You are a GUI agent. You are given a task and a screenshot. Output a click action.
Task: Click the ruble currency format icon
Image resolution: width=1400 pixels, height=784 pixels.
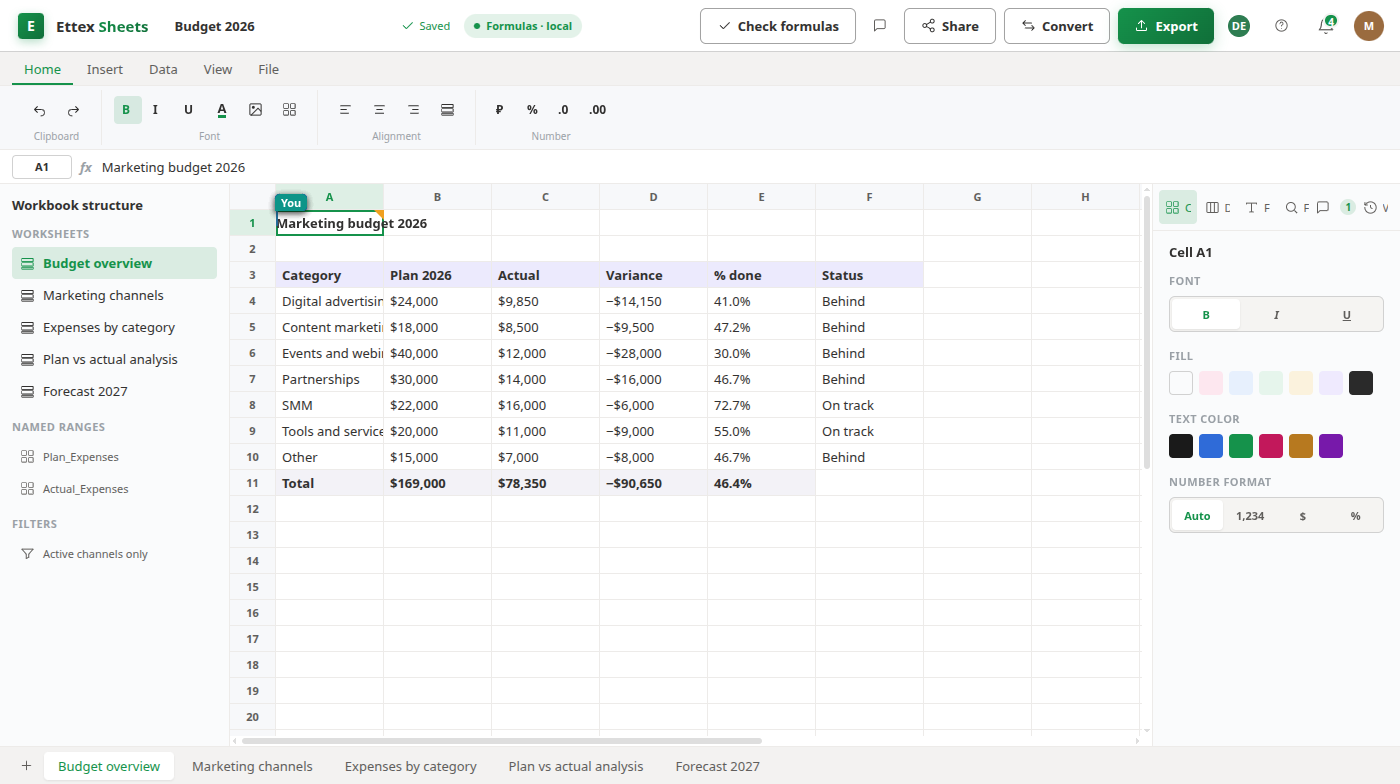pos(499,110)
